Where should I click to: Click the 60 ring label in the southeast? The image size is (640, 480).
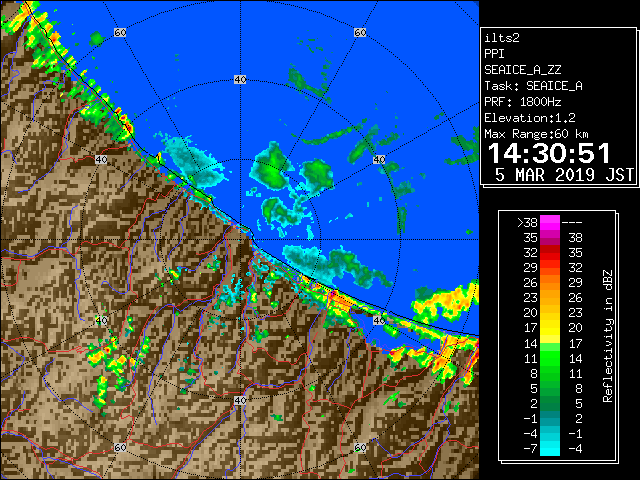tap(360, 447)
